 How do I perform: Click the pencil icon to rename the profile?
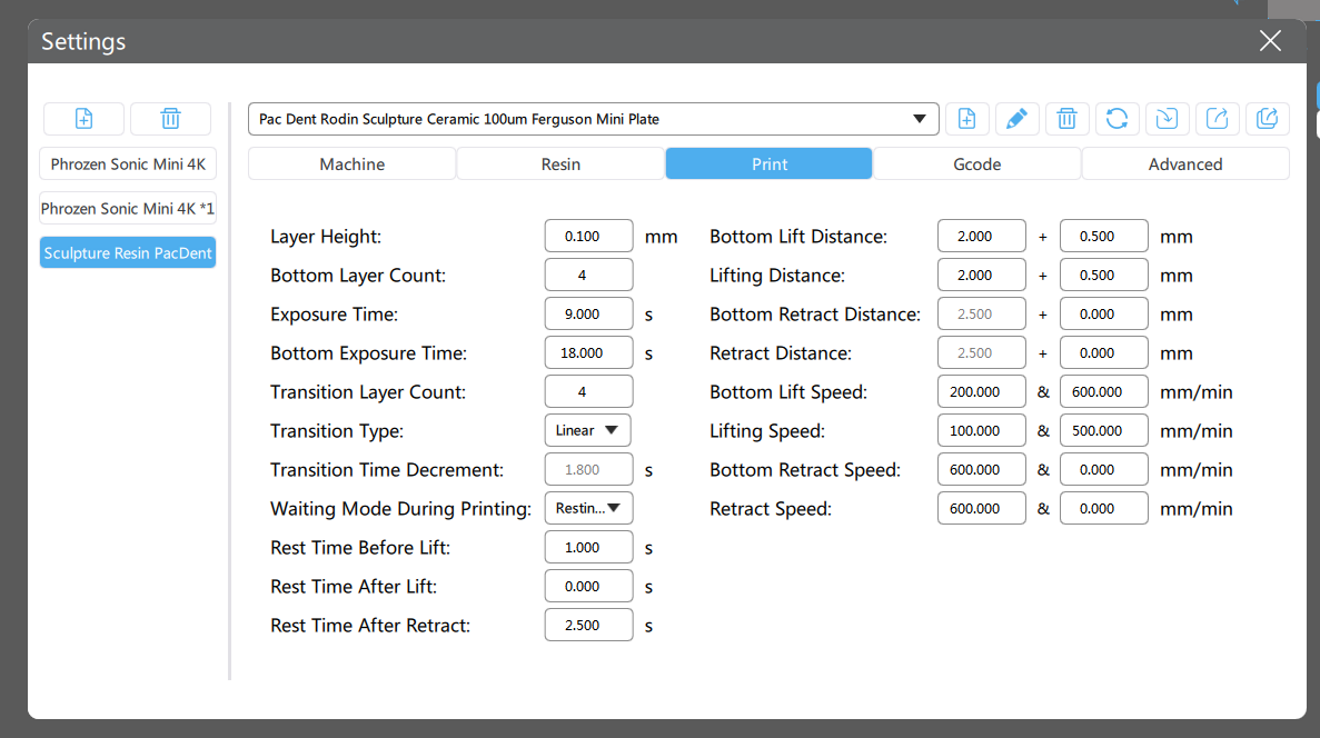click(1016, 119)
